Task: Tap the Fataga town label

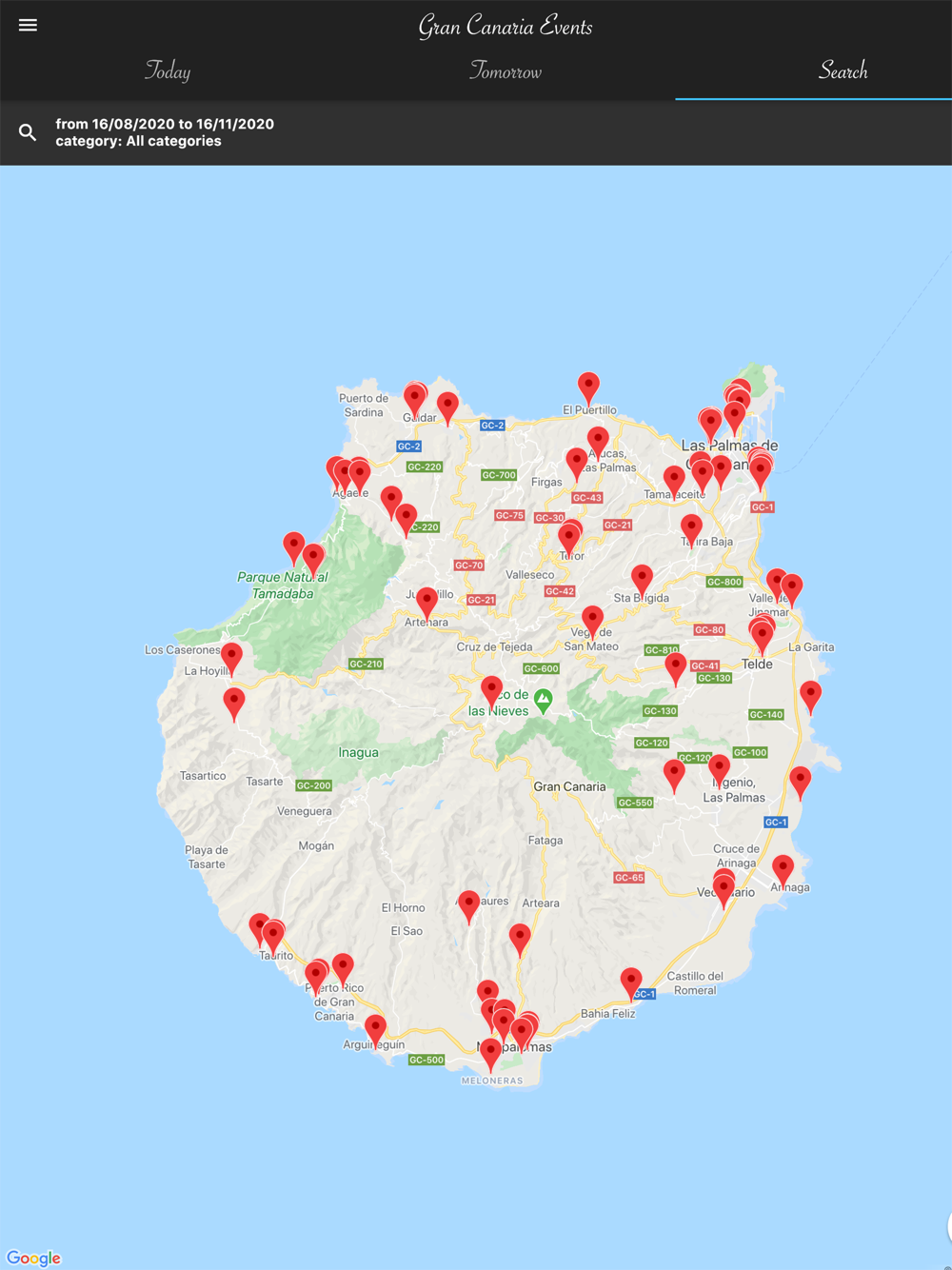Action: coord(545,841)
